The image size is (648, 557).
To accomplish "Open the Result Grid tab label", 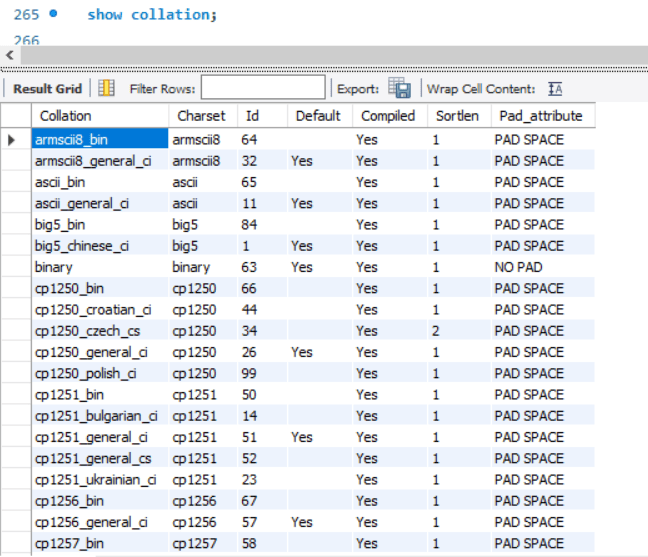I will [47, 89].
